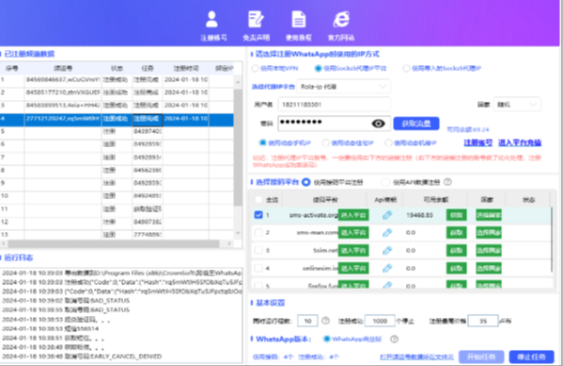Image resolution: width=563 pixels, height=366 pixels.
Task: Check the 5sim.net row checkbox
Action: tap(258, 250)
